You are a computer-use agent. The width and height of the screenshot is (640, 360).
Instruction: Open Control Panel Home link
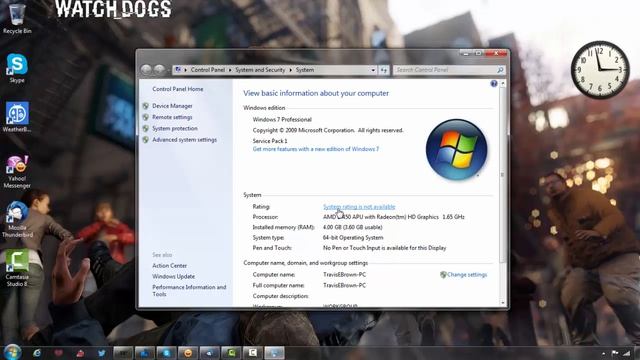click(178, 89)
